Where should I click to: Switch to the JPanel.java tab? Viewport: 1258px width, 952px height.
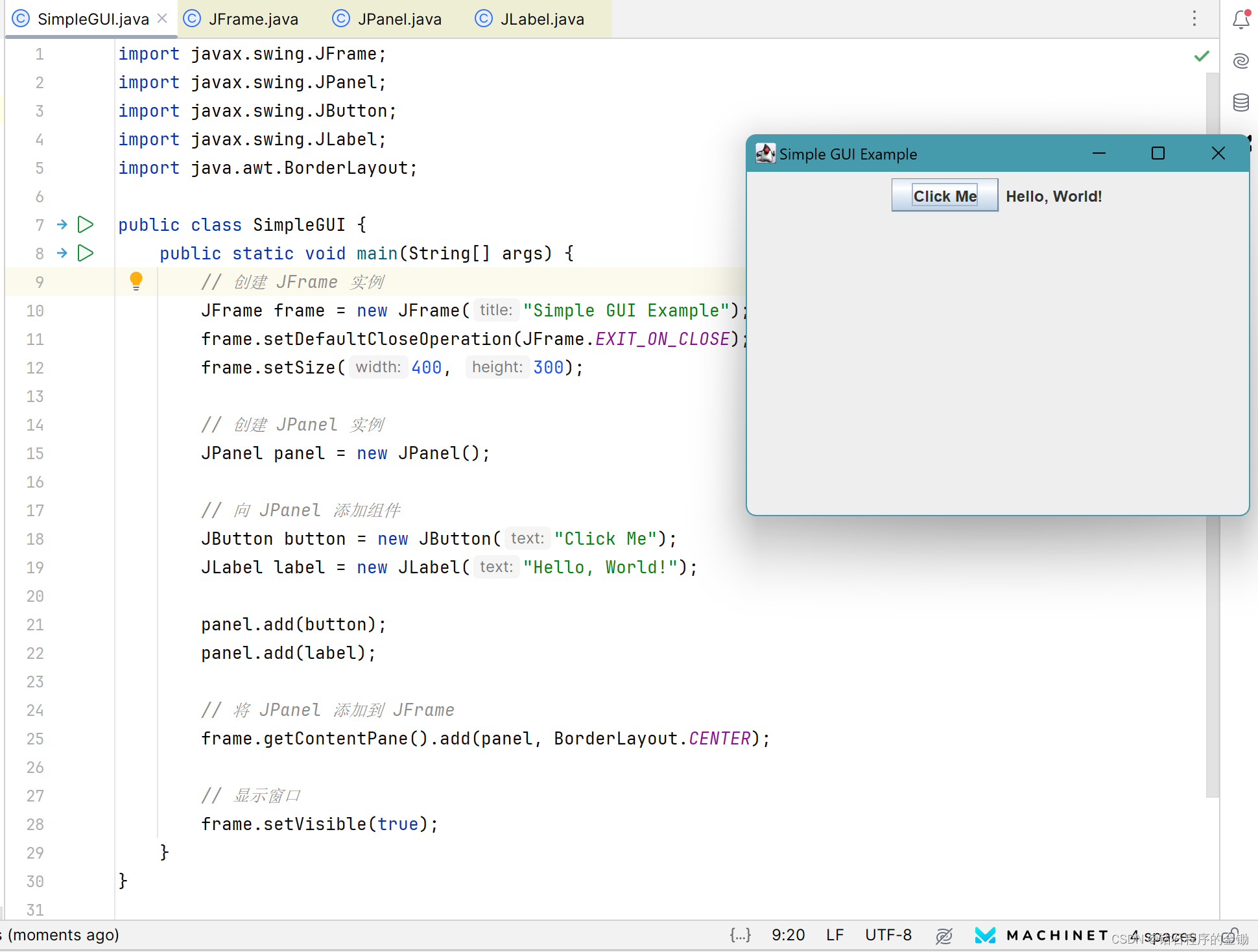pyautogui.click(x=388, y=19)
